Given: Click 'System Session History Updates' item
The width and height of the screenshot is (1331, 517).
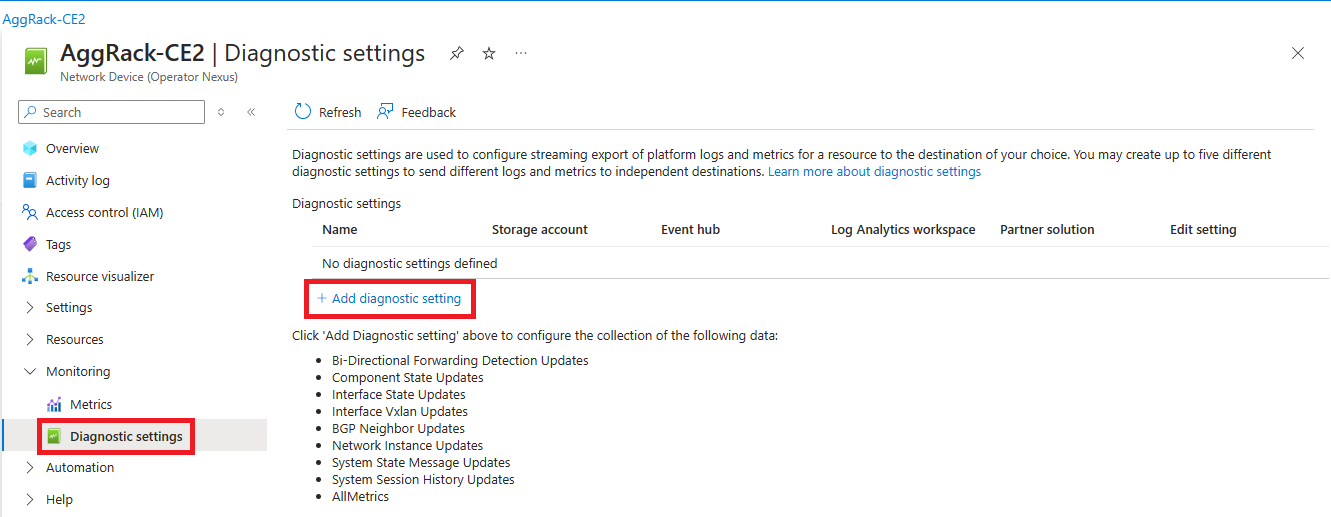Looking at the screenshot, I should tap(423, 479).
